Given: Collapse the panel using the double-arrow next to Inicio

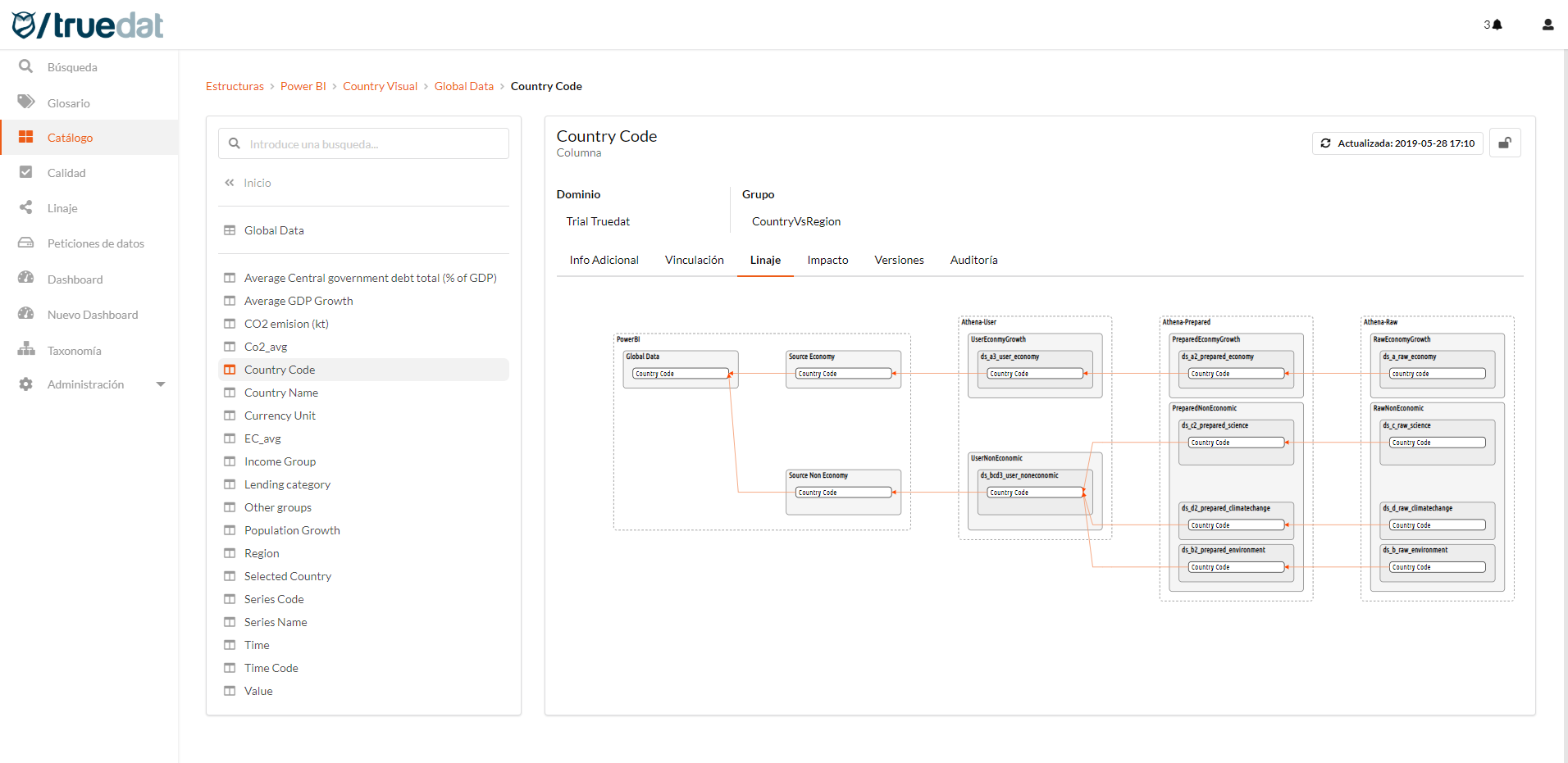Looking at the screenshot, I should pos(230,182).
